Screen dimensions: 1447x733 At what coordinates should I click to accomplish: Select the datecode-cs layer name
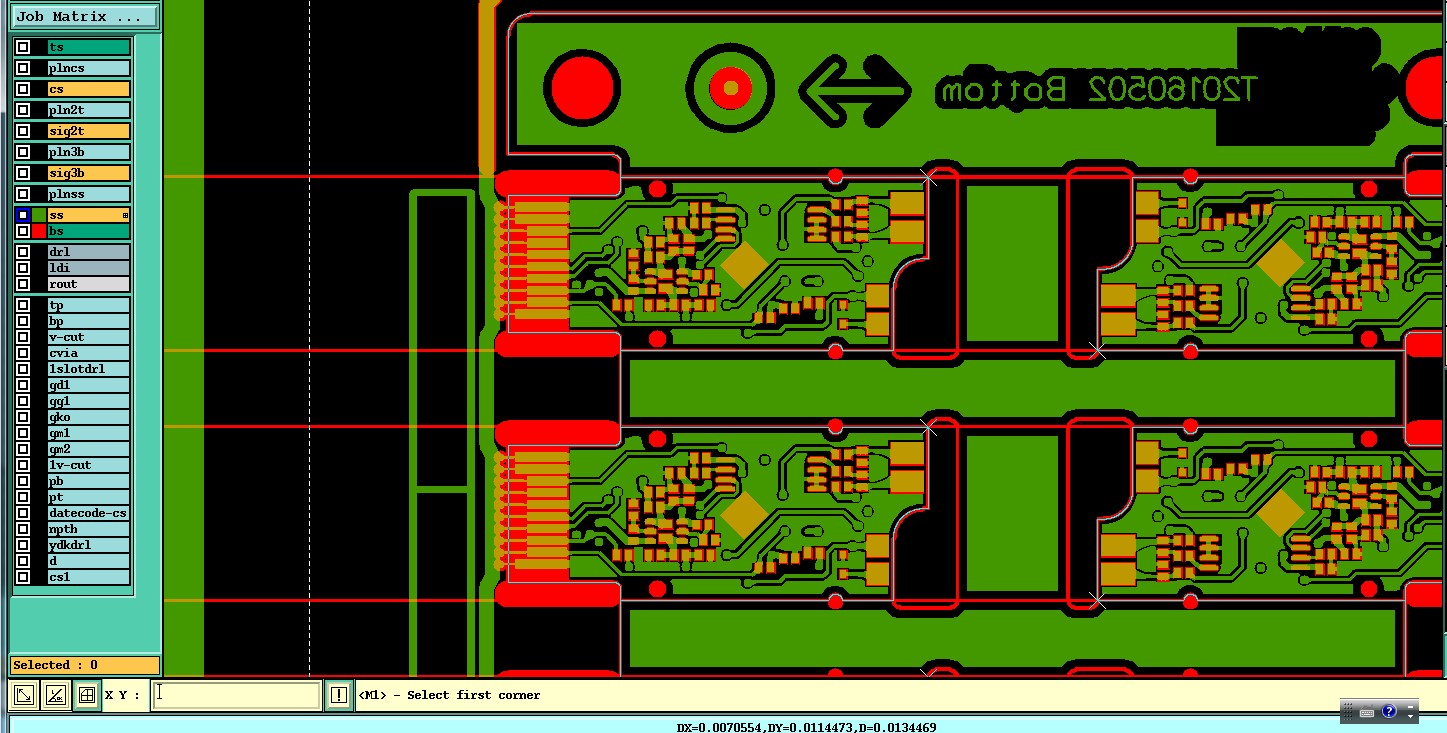click(89, 513)
